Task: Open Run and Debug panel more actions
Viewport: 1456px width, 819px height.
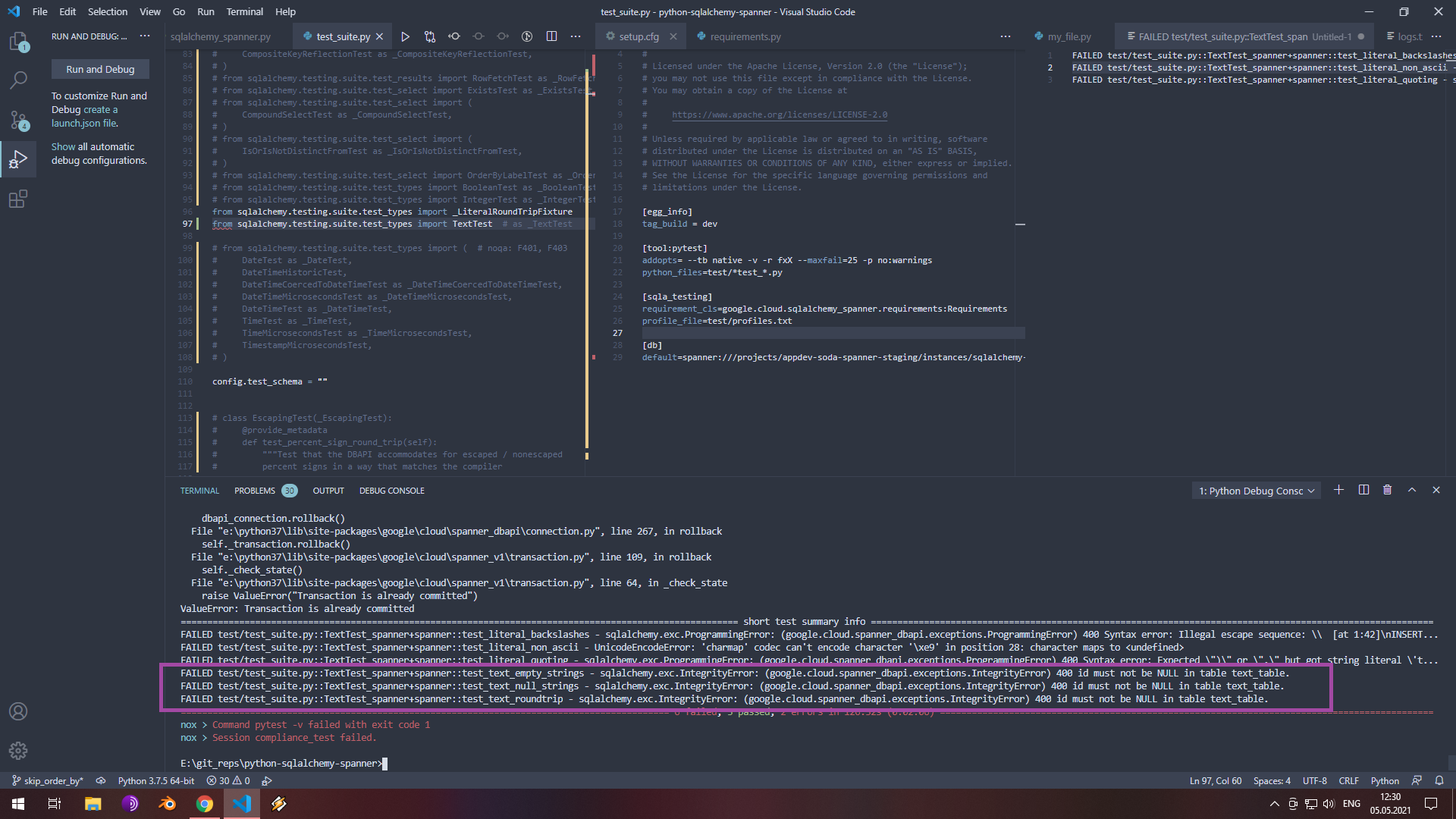Action: click(x=145, y=36)
